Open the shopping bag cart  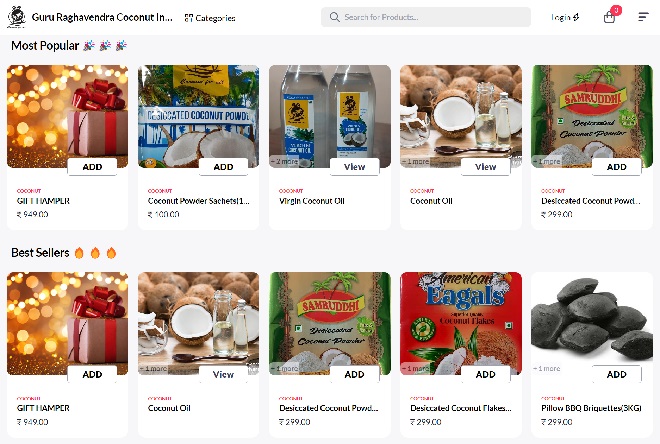[x=609, y=17]
